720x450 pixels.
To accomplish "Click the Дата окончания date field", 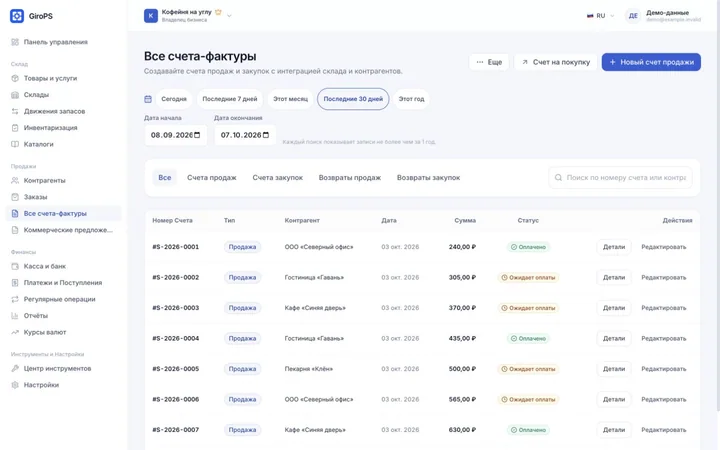I will click(245, 135).
